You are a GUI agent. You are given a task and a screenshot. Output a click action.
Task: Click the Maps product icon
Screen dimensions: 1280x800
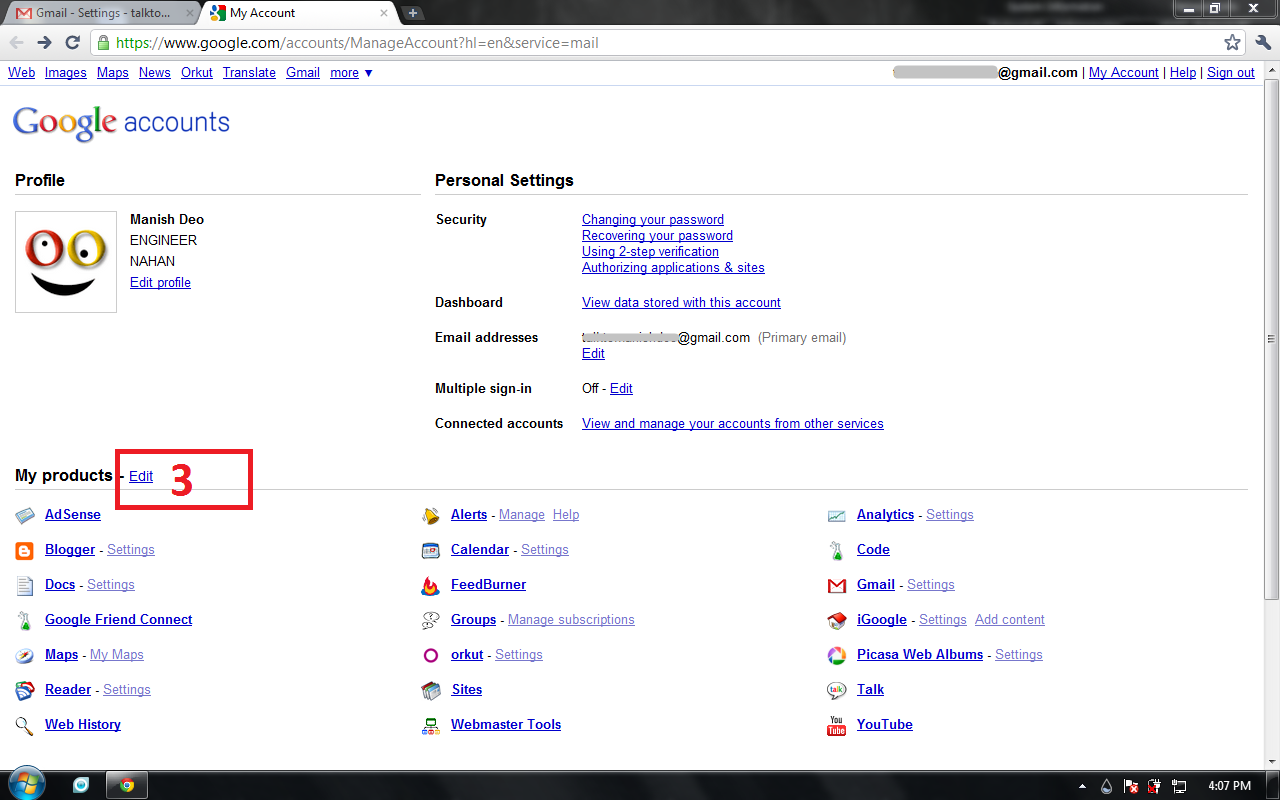[x=25, y=655]
